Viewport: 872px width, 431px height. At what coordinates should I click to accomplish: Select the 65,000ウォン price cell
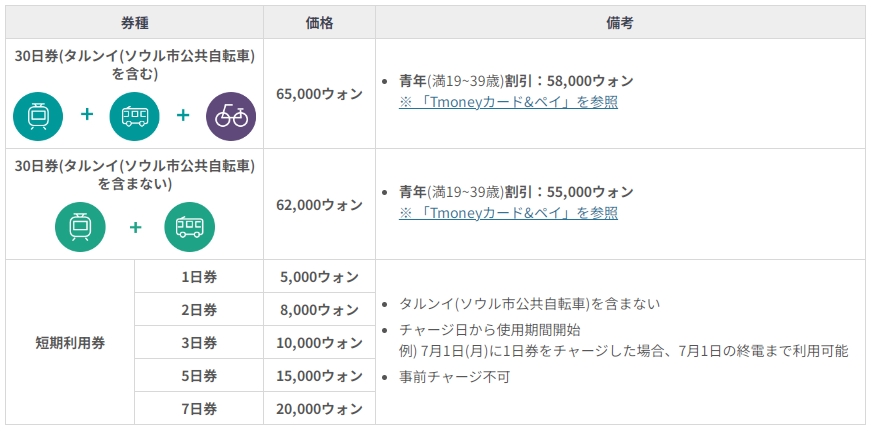(319, 93)
